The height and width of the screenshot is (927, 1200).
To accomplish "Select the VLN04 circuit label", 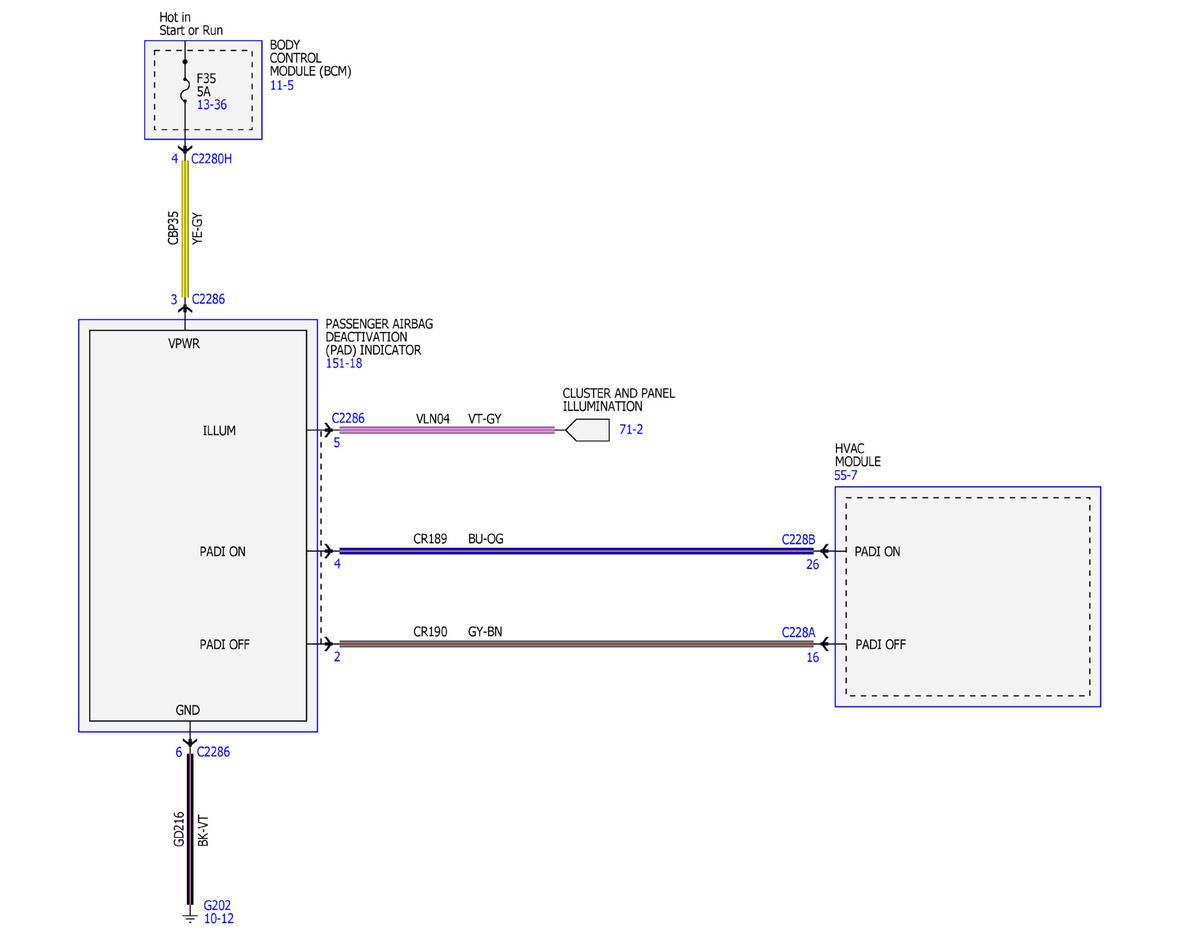I will tap(435, 420).
